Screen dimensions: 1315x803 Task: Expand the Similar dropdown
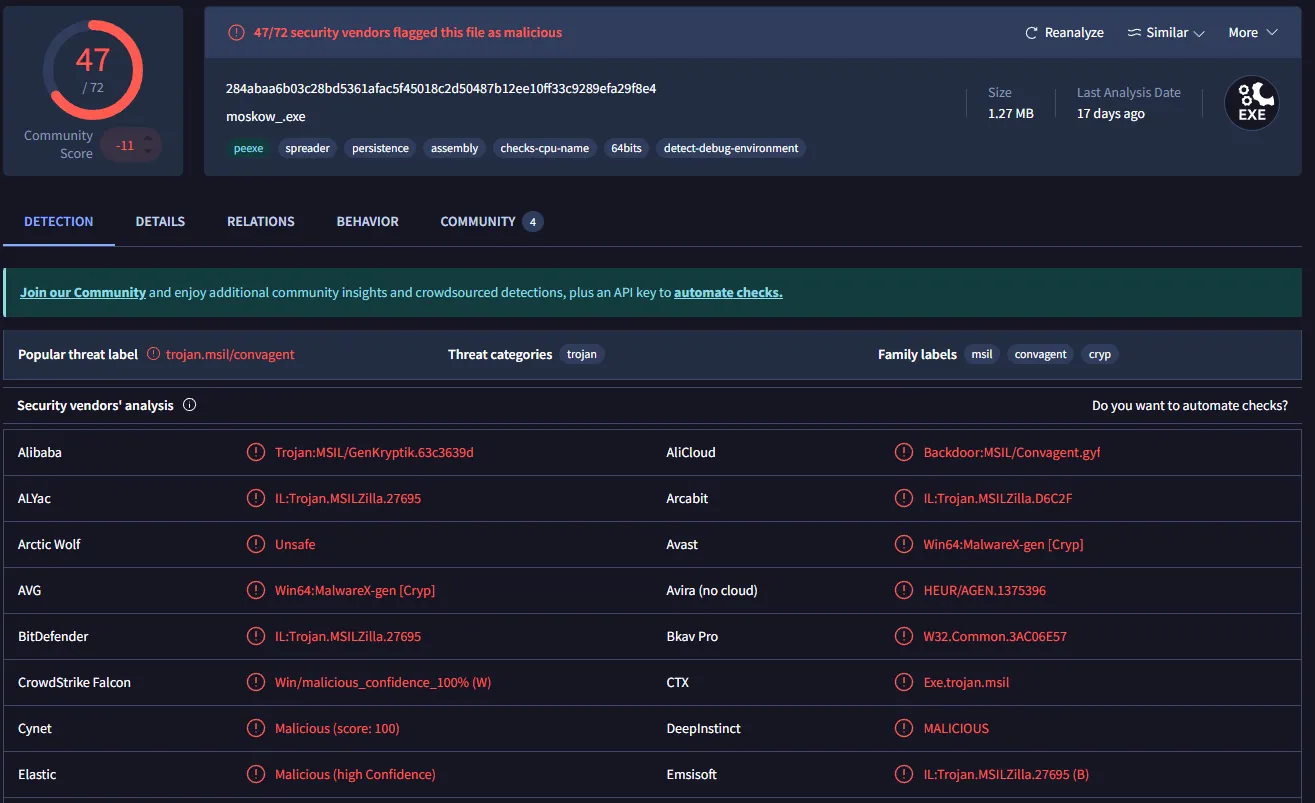coord(1166,33)
